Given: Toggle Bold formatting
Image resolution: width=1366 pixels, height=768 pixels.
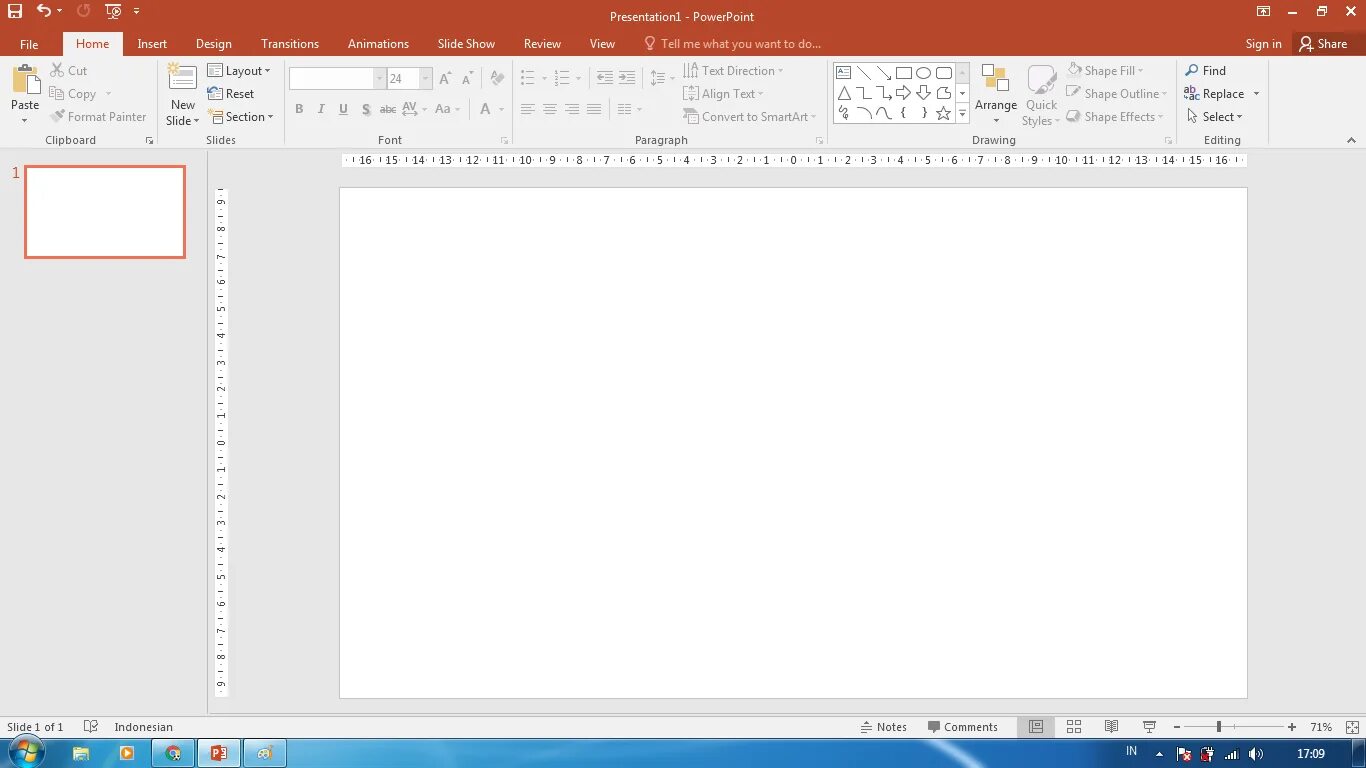Looking at the screenshot, I should pos(299,109).
